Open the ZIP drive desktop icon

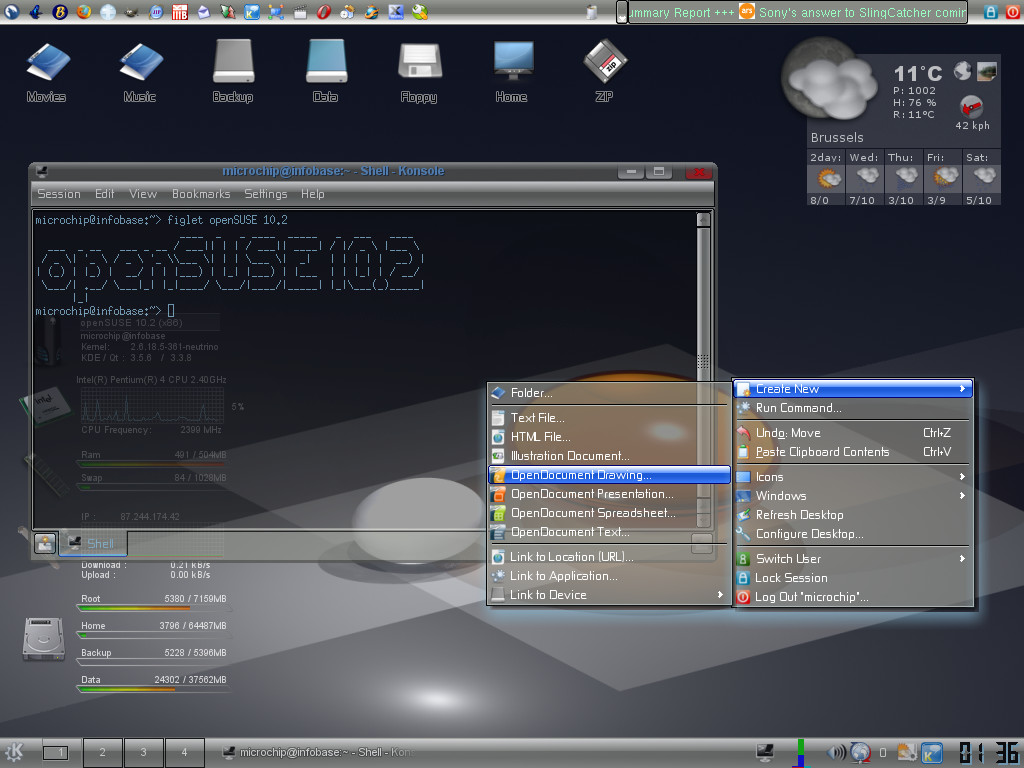[605, 71]
